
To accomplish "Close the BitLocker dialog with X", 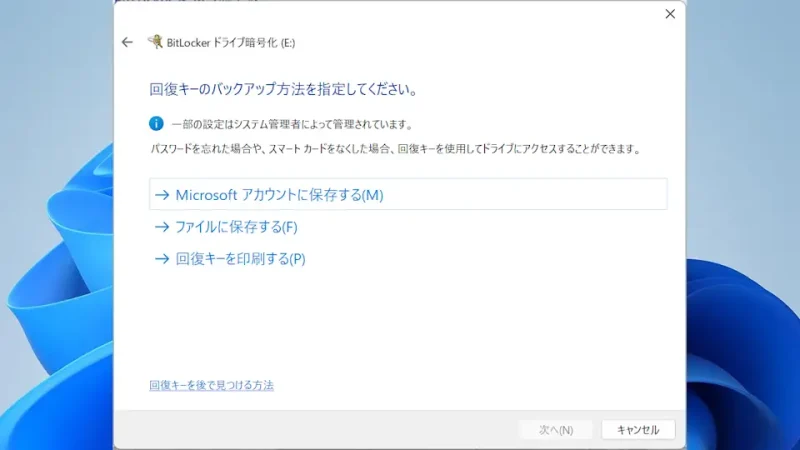I will (x=670, y=14).
